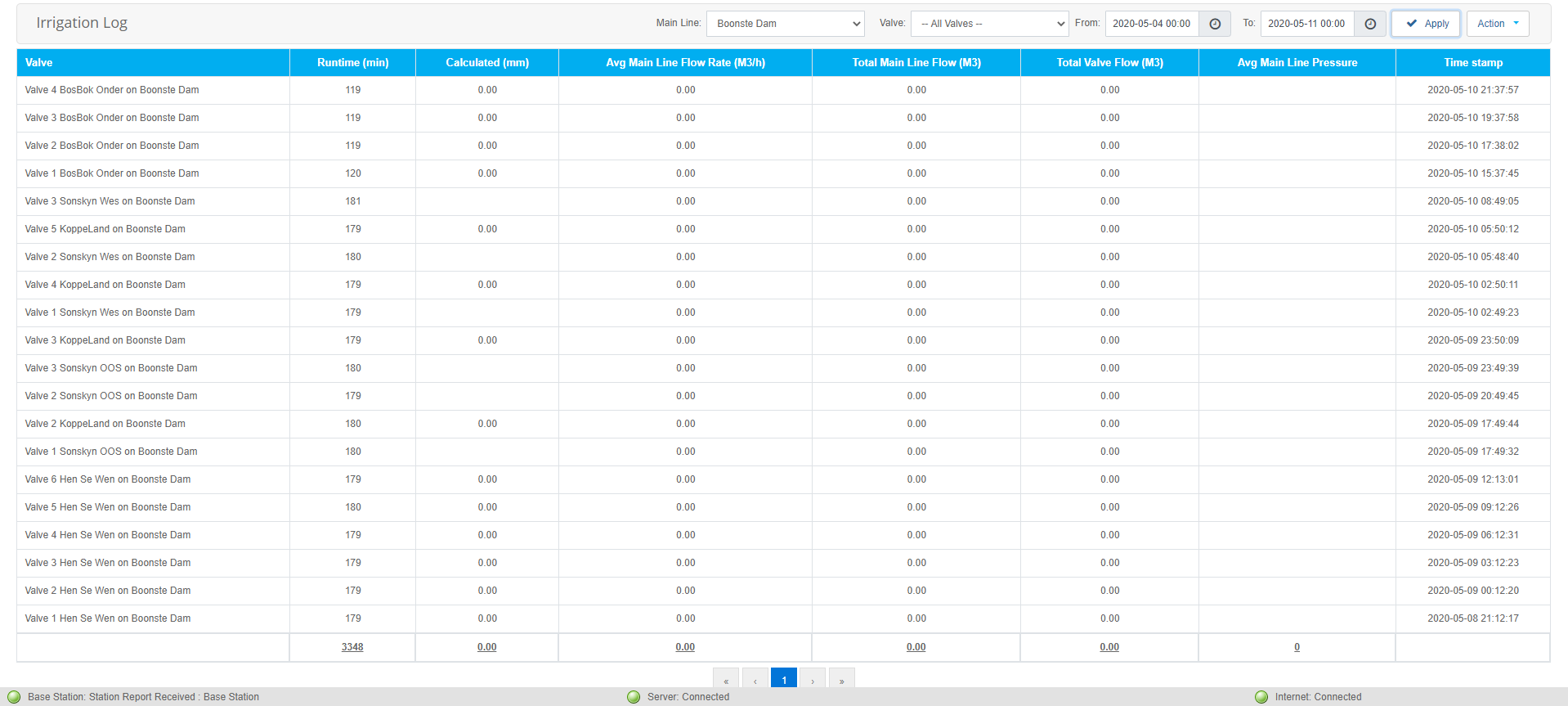The height and width of the screenshot is (706, 1568).
Task: Go to the previous page arrow
Action: coord(755,680)
